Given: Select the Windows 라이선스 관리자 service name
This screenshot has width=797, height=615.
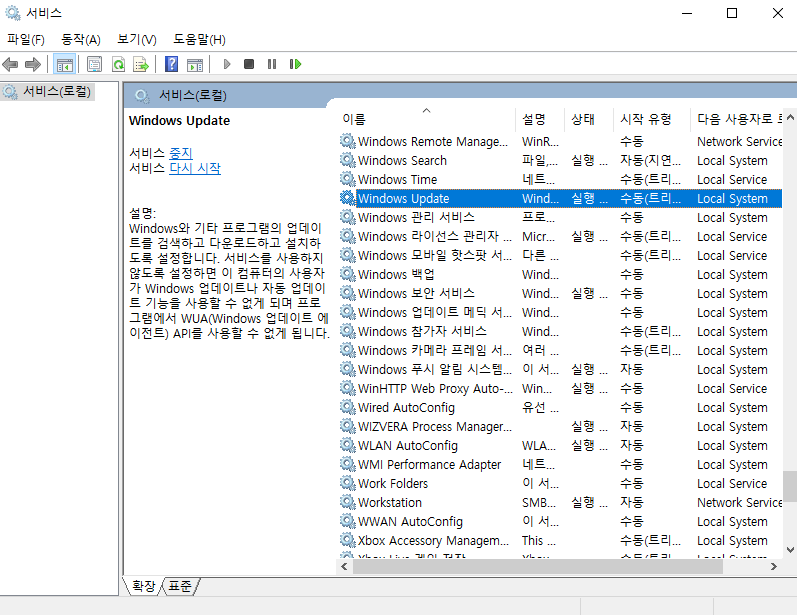Looking at the screenshot, I should (435, 236).
